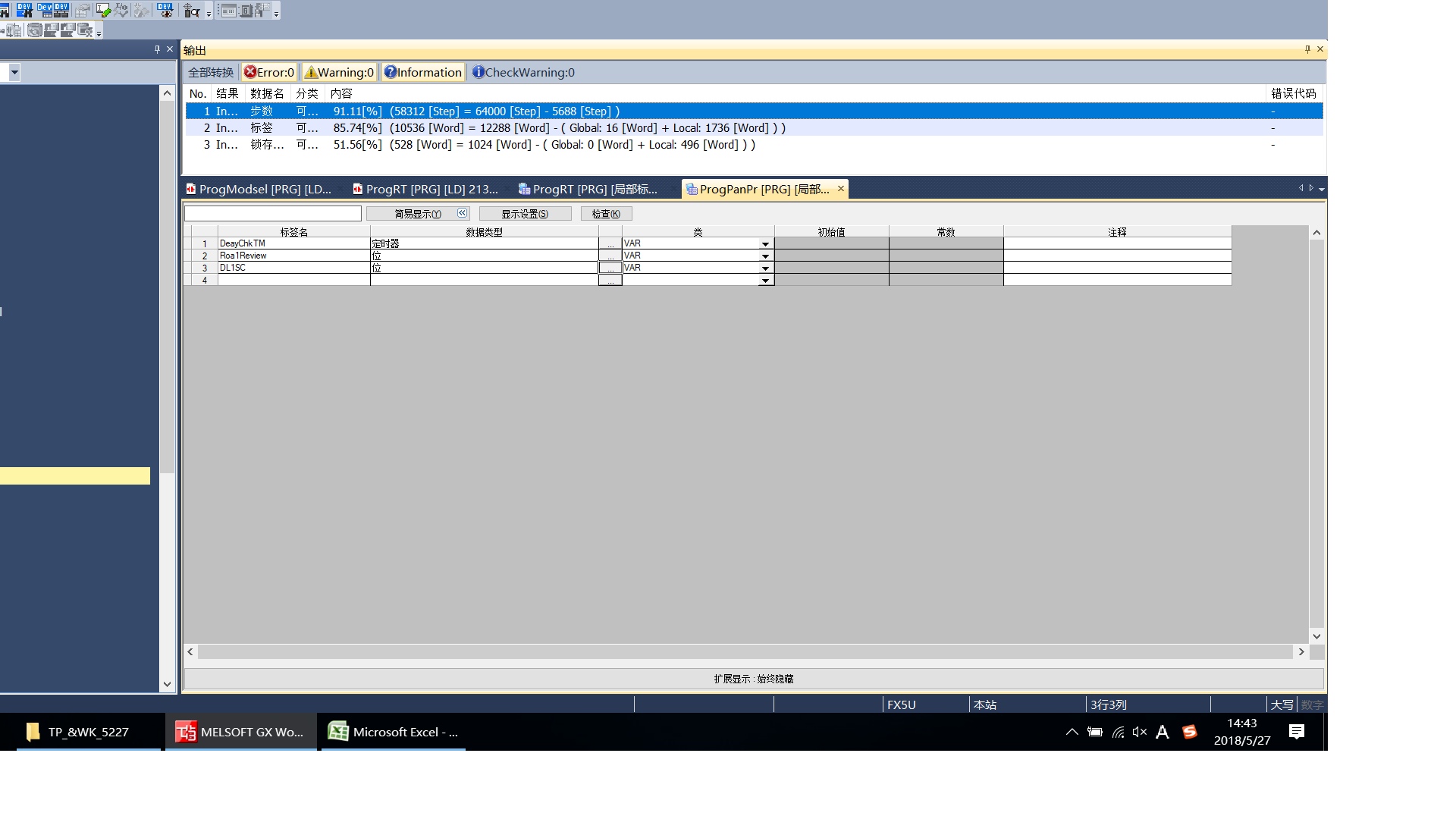1456x819 pixels.
Task: Click the green pen edit toolbar icon
Action: 103,11
